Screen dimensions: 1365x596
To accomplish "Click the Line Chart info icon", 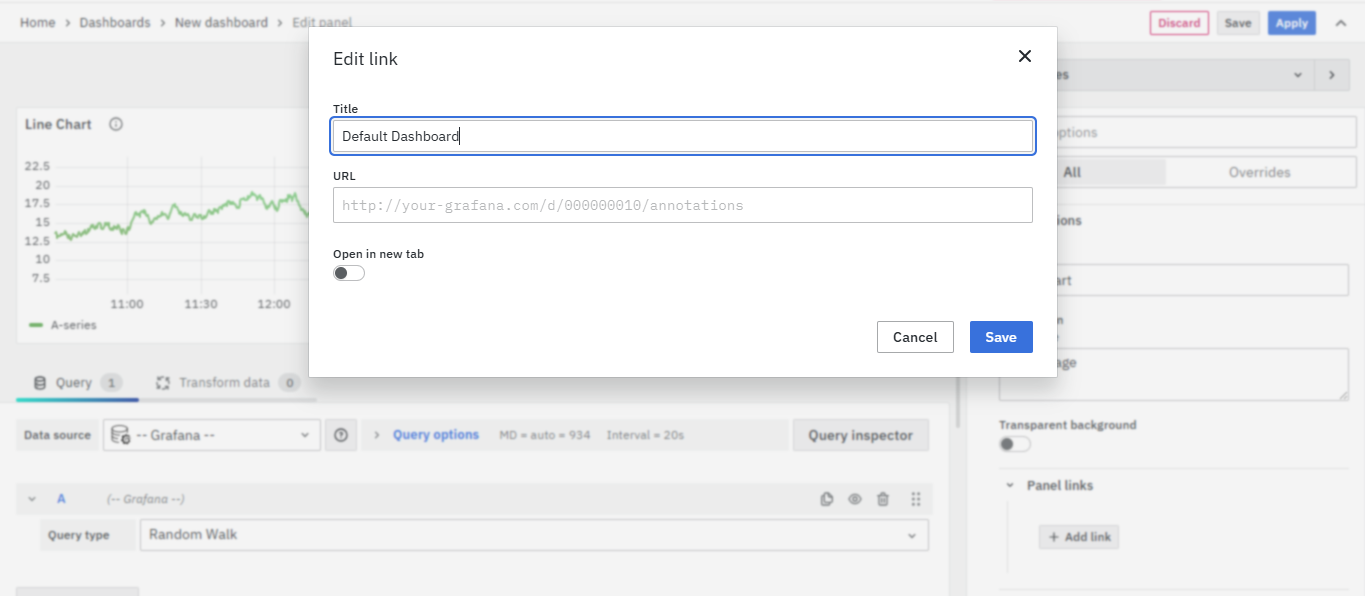I will (x=116, y=125).
